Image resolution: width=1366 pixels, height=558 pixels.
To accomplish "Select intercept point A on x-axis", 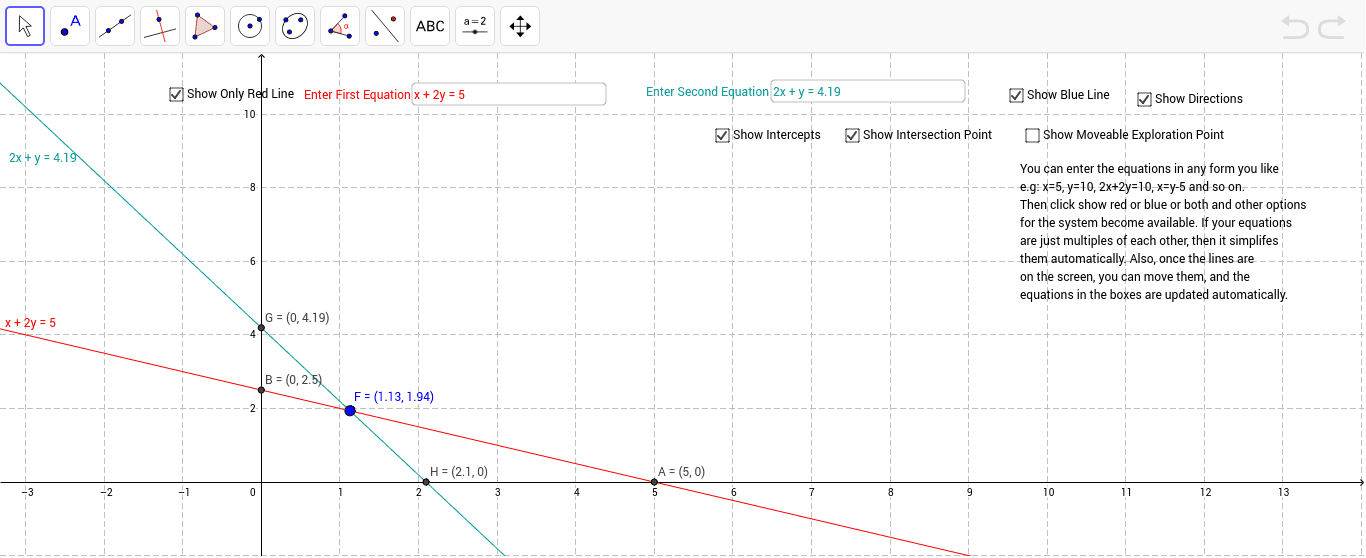I will (x=654, y=482).
